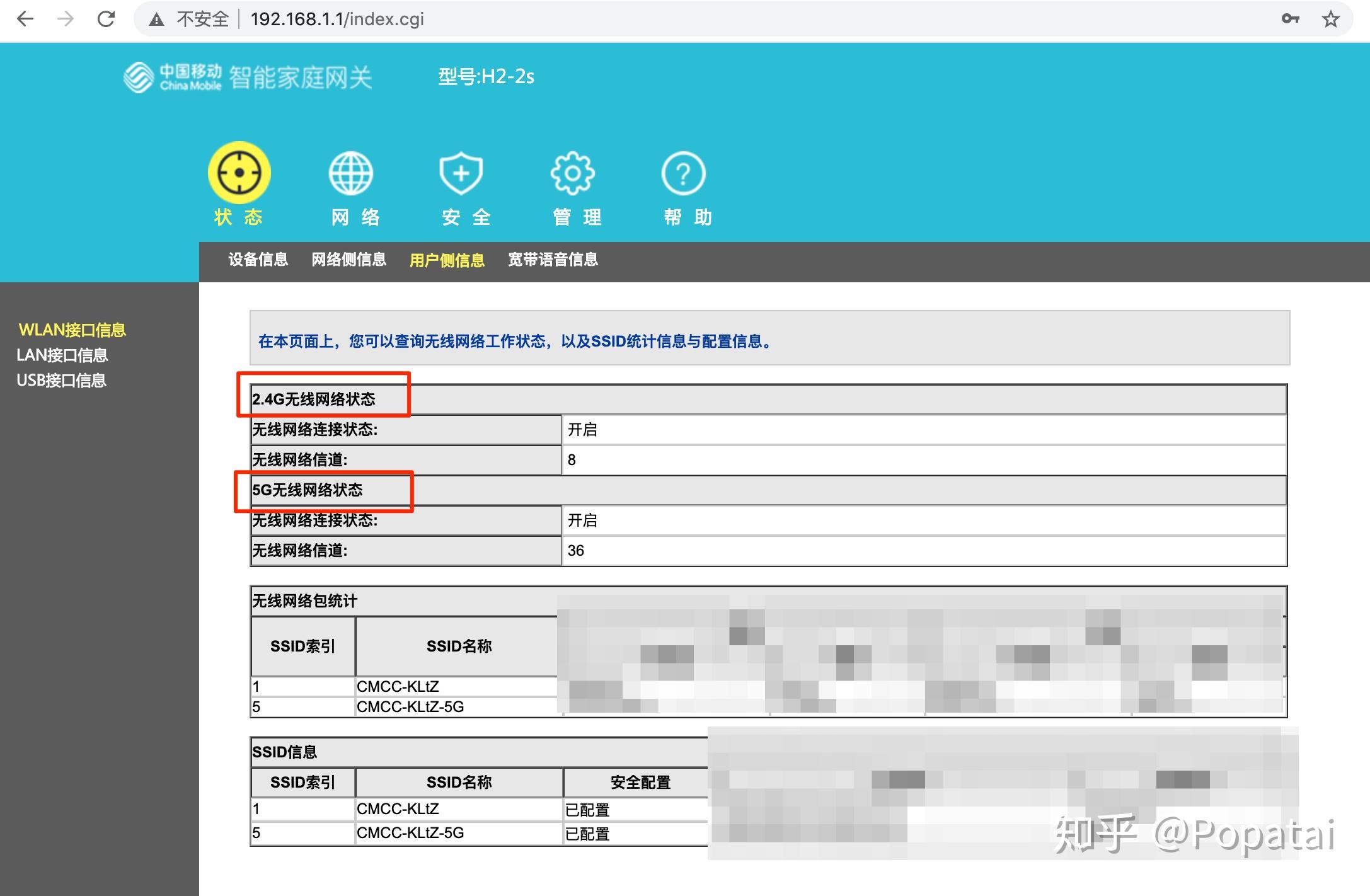This screenshot has width=1370, height=896.
Task: Open the 网络侧信息 tab
Action: (x=348, y=260)
